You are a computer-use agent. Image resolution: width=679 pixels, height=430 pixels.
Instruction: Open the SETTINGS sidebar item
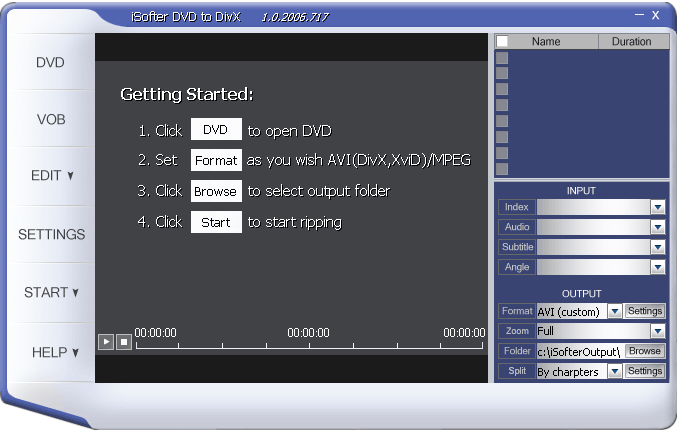[52, 234]
